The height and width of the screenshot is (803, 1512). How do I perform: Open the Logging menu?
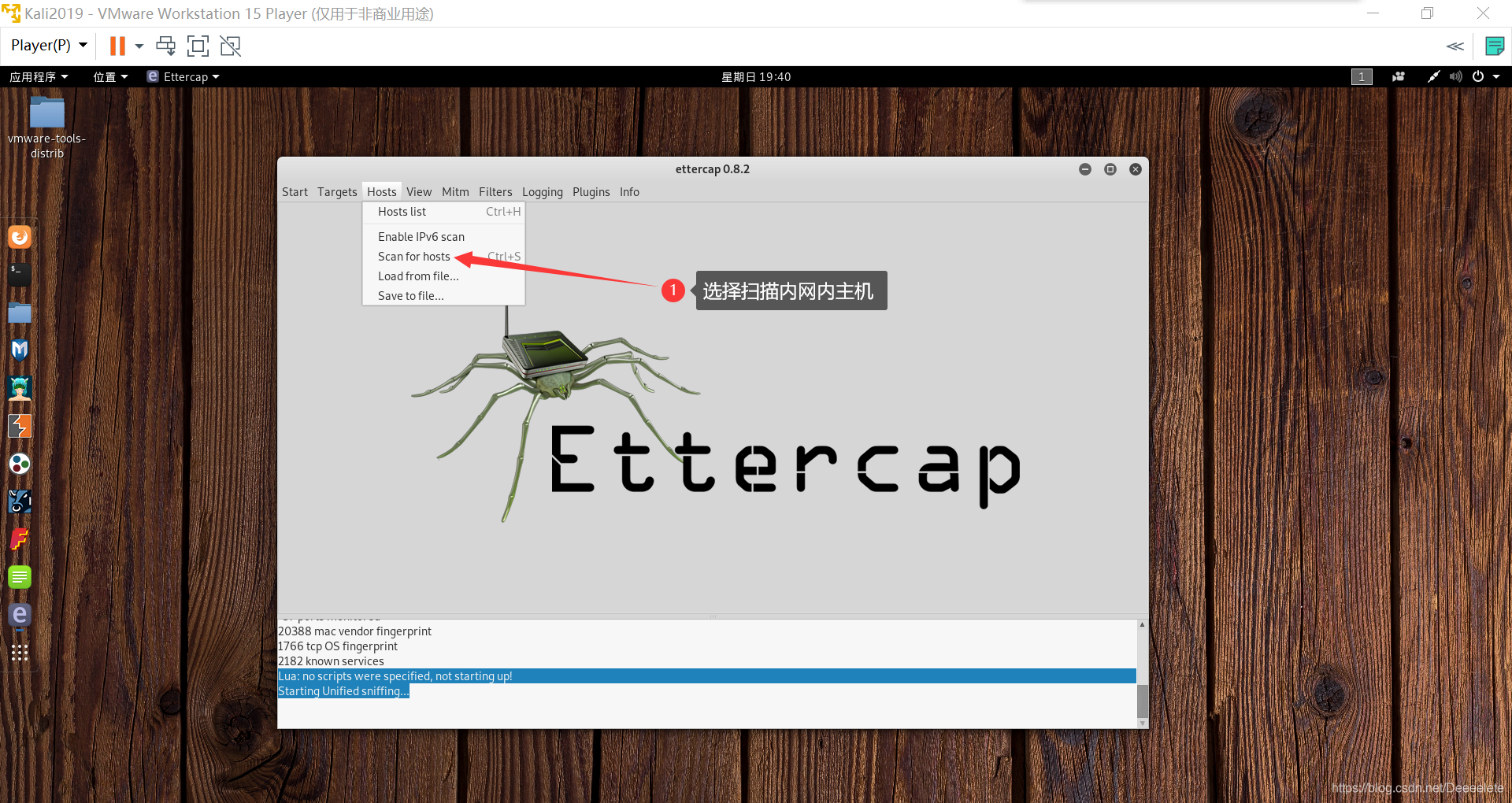pyautogui.click(x=543, y=192)
